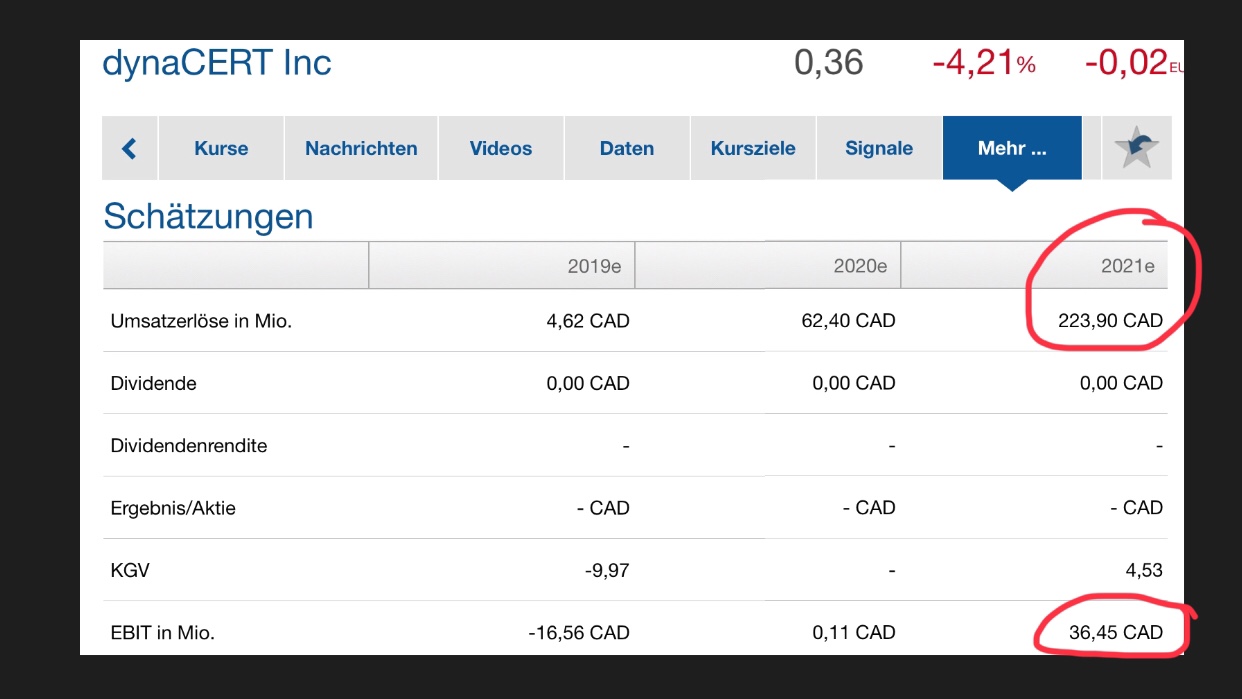Screen dimensions: 1242x699
Task: Click the back chevron arrow in navigation bar
Action: (x=129, y=148)
